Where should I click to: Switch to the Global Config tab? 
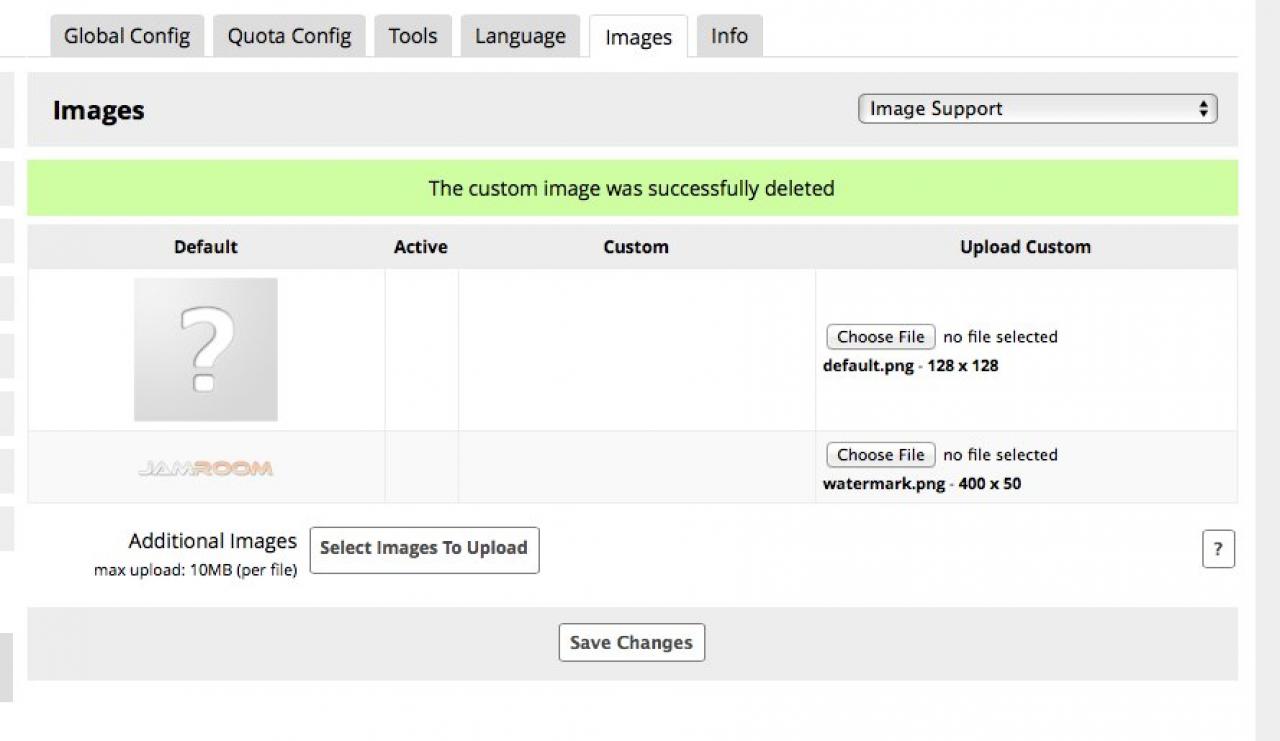tap(127, 36)
